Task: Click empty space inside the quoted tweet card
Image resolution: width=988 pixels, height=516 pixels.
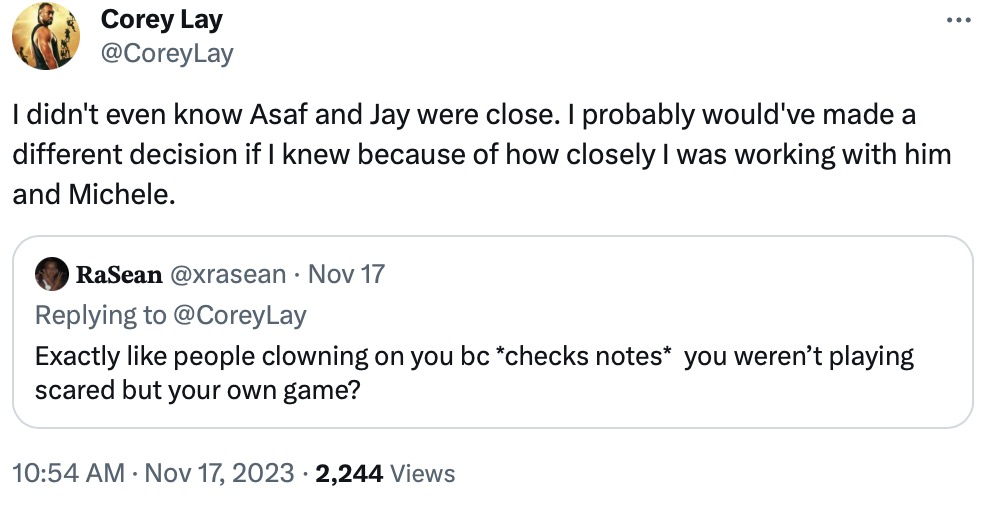Action: (700, 400)
